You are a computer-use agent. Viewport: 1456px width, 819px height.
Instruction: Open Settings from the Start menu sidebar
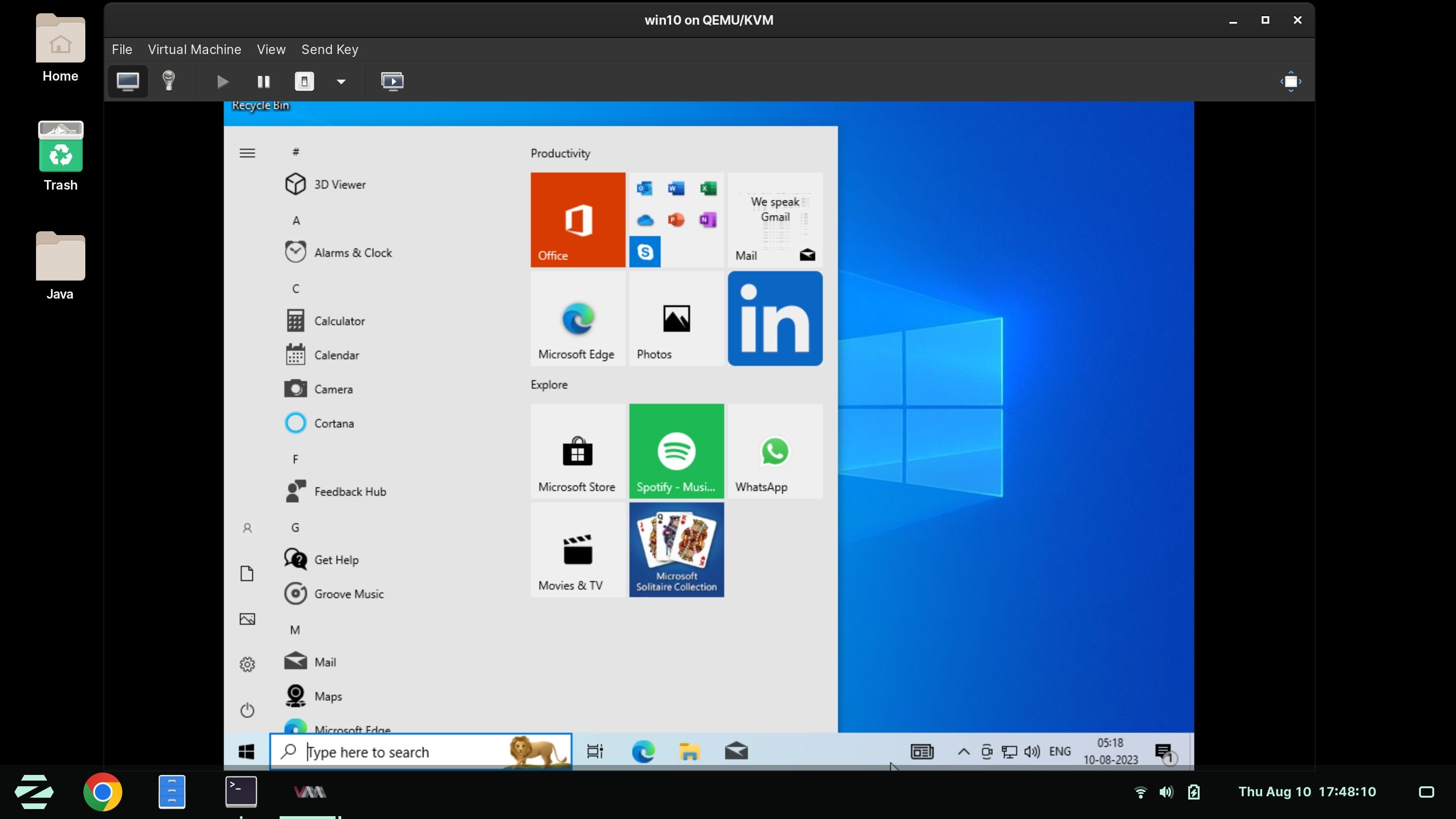247,664
